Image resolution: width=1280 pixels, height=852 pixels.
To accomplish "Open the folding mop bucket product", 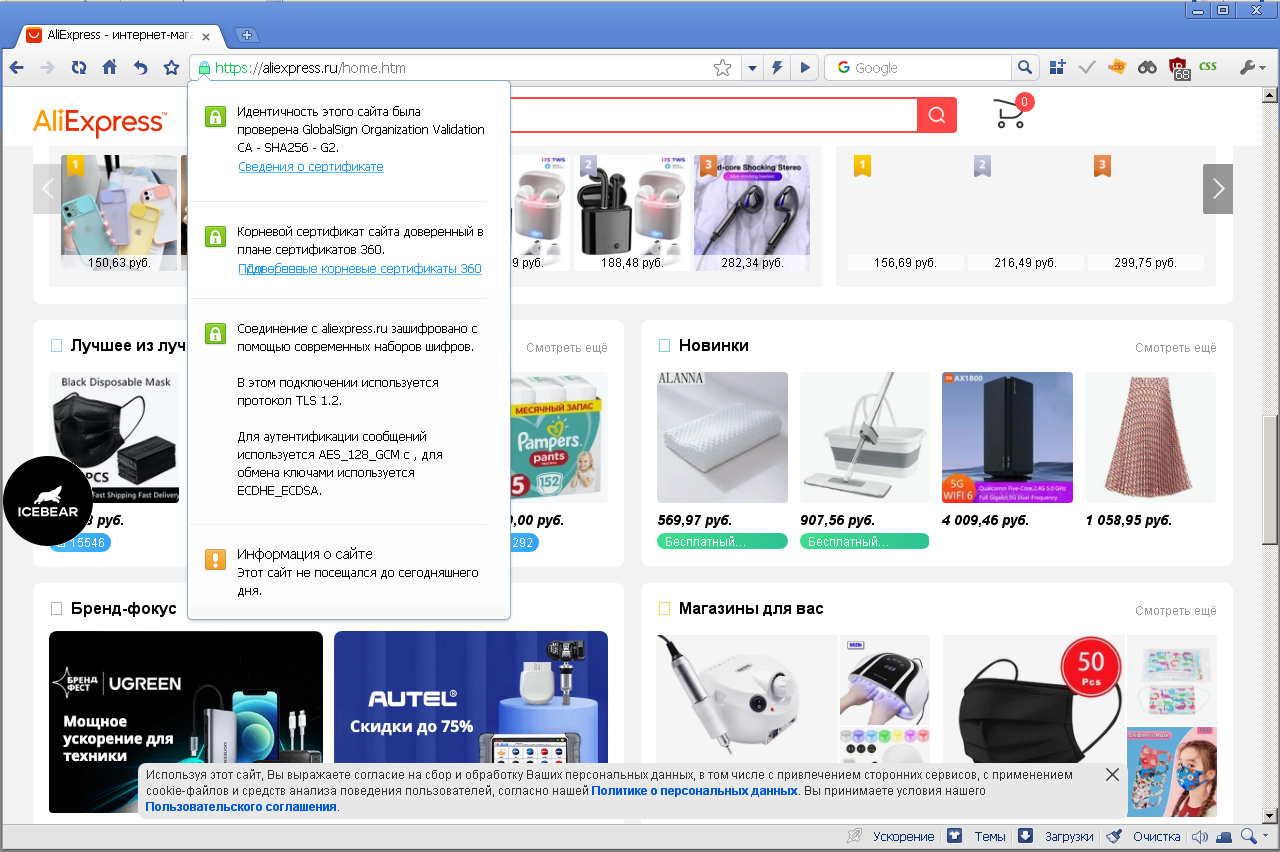I will point(864,437).
